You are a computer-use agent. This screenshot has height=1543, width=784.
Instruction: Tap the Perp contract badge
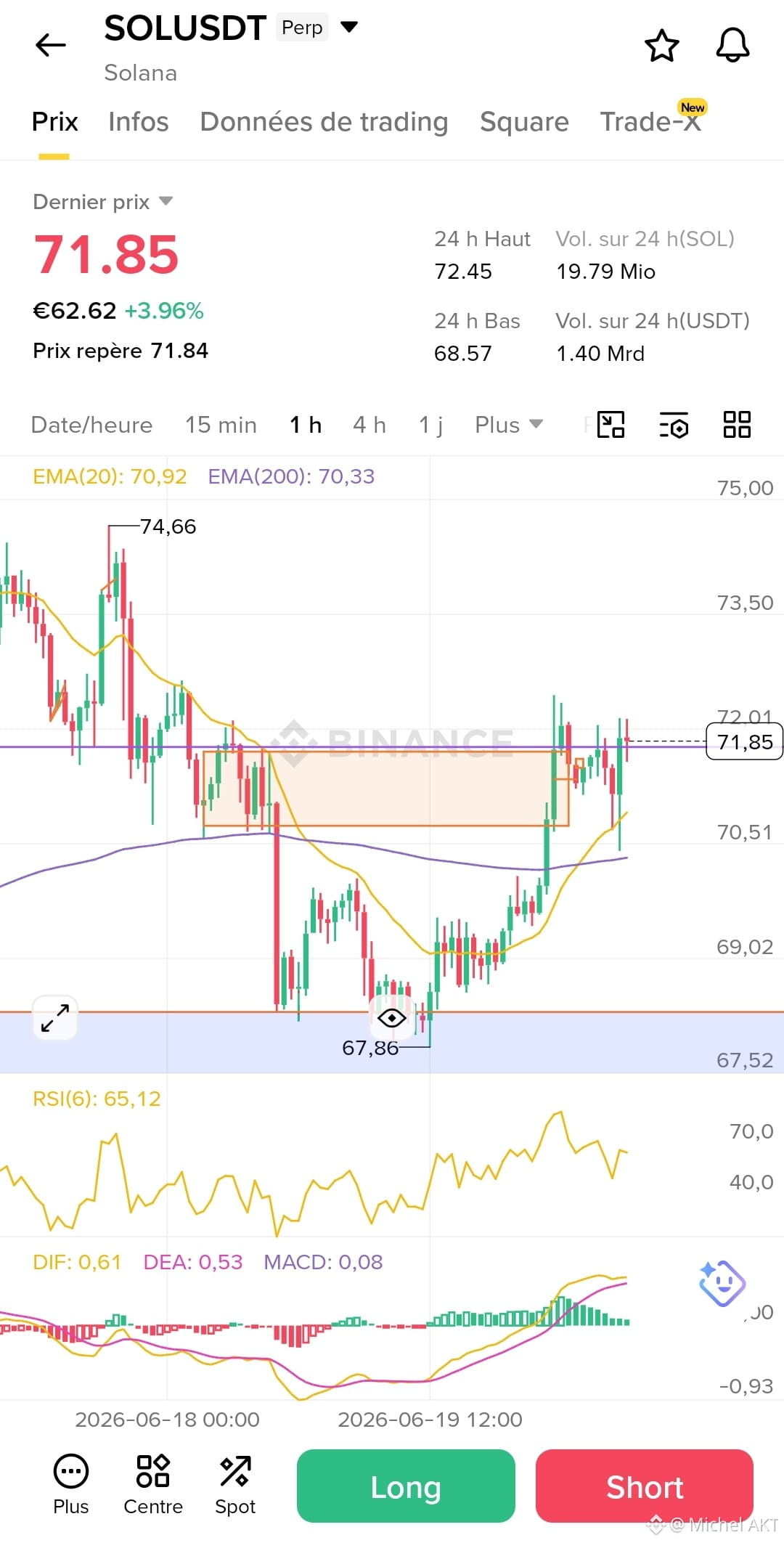pyautogui.click(x=302, y=28)
